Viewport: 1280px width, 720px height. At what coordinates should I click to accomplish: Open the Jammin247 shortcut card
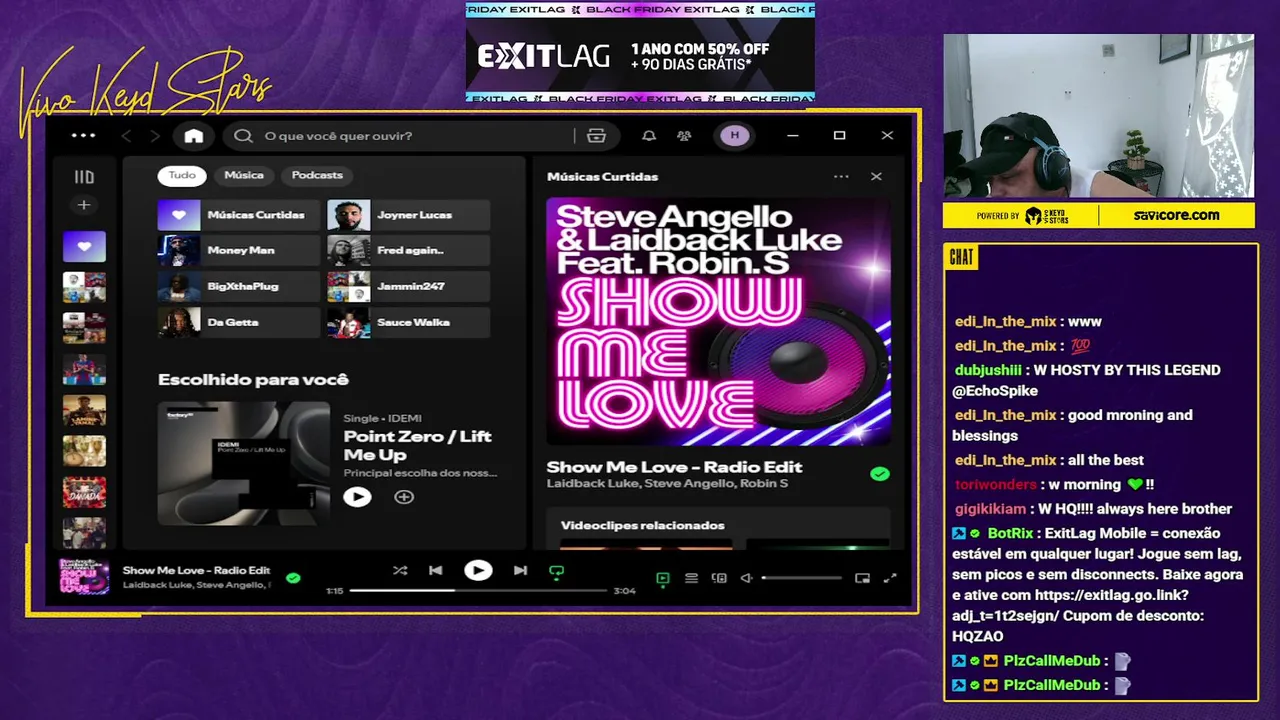click(x=409, y=286)
